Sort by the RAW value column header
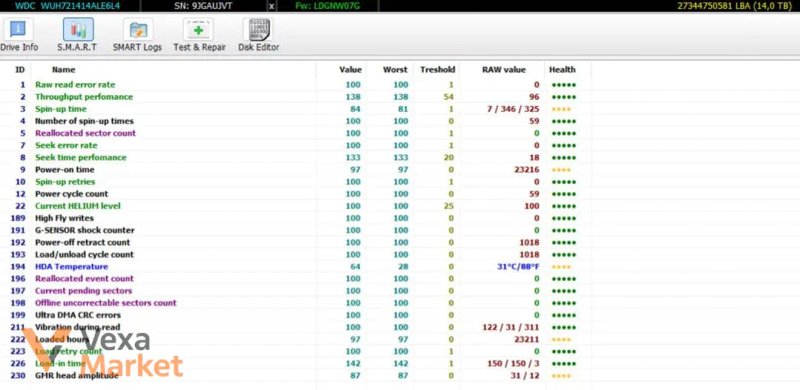Image resolution: width=800 pixels, height=390 pixels. (504, 70)
